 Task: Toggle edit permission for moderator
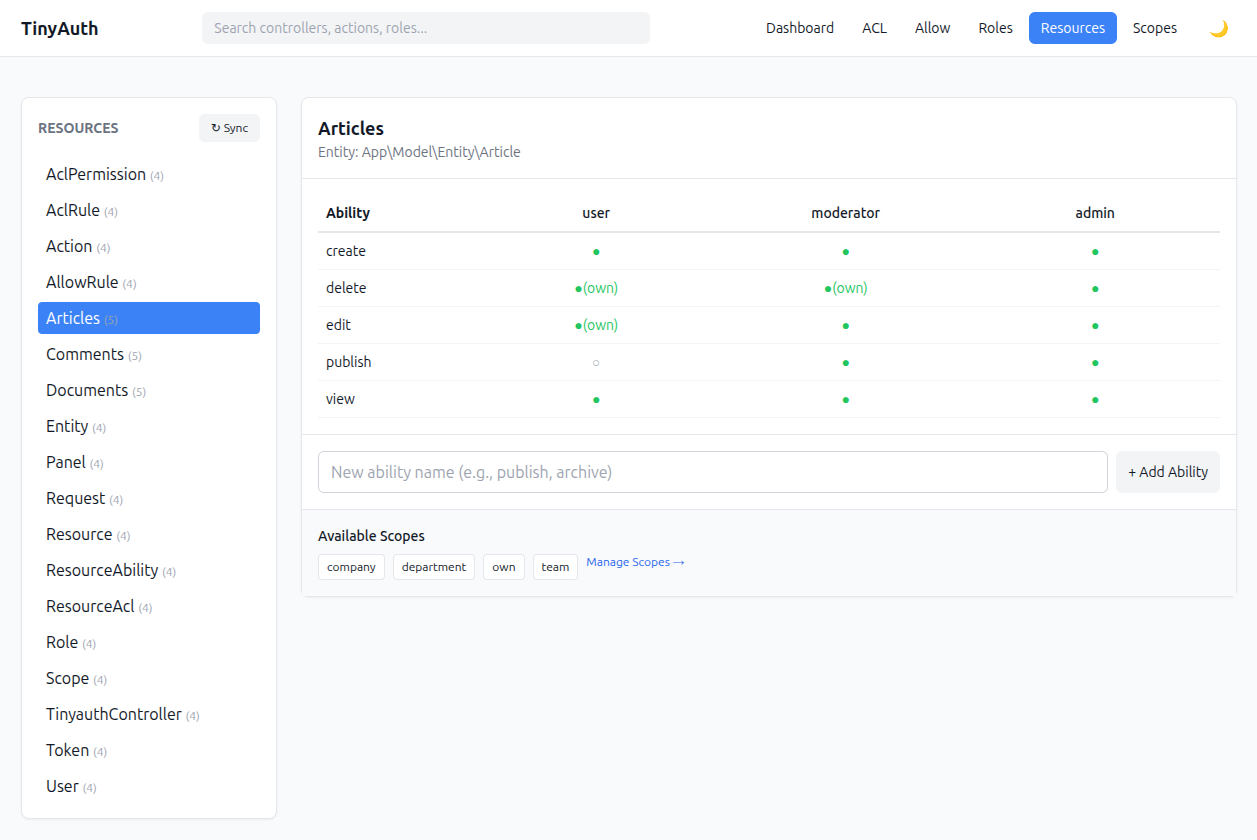click(846, 326)
